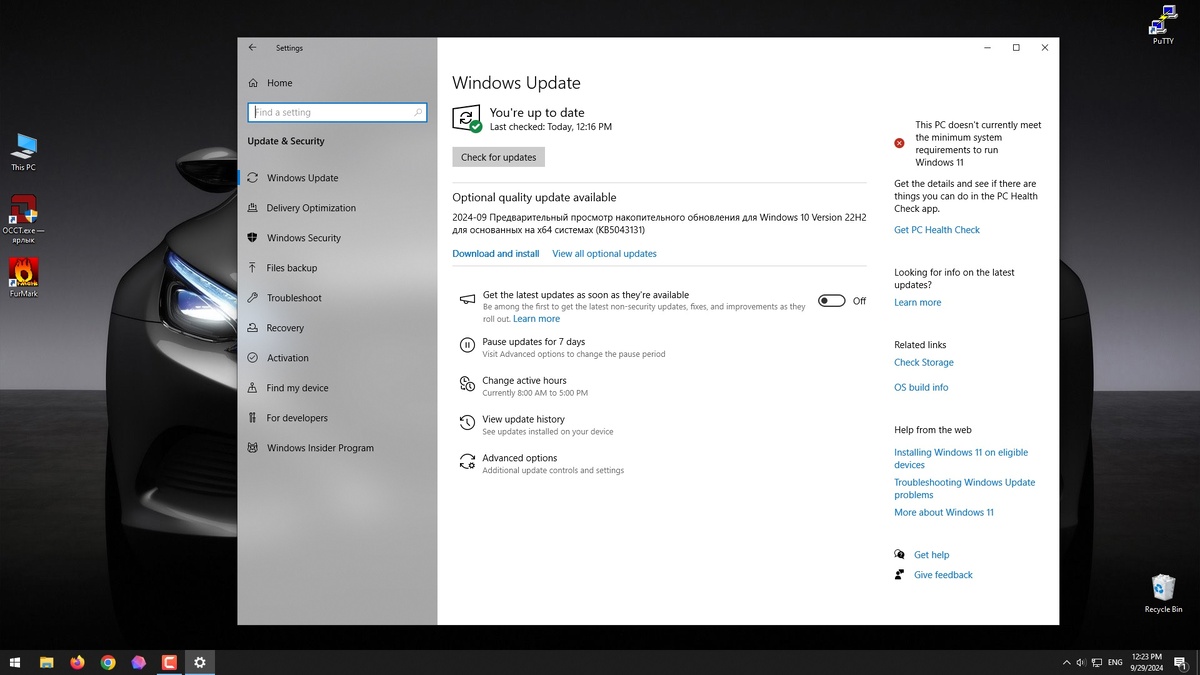Viewport: 1200px width, 675px height.
Task: Launch Google Chrome from the taskbar
Action: 108,662
